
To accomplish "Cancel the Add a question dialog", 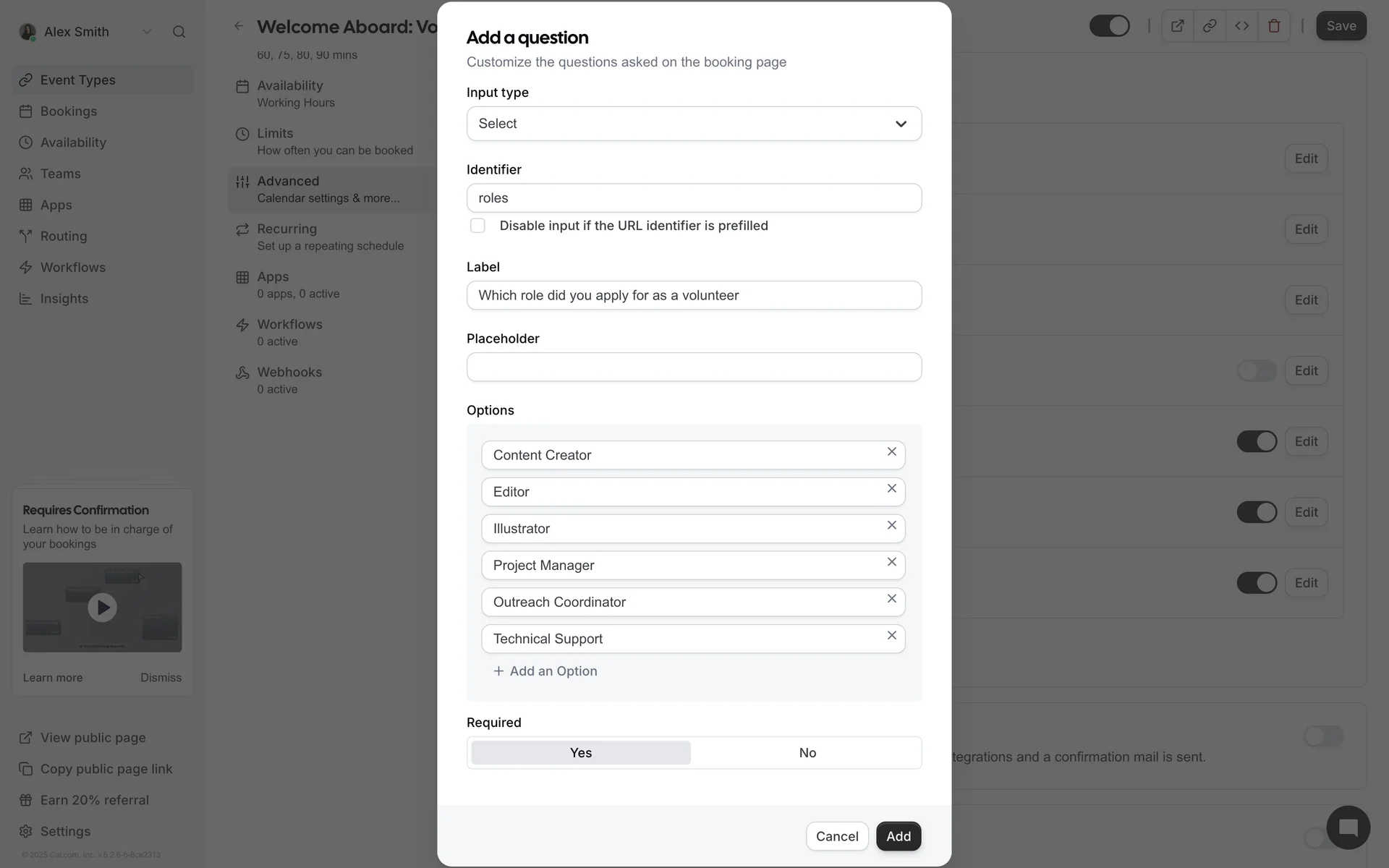I will [836, 836].
